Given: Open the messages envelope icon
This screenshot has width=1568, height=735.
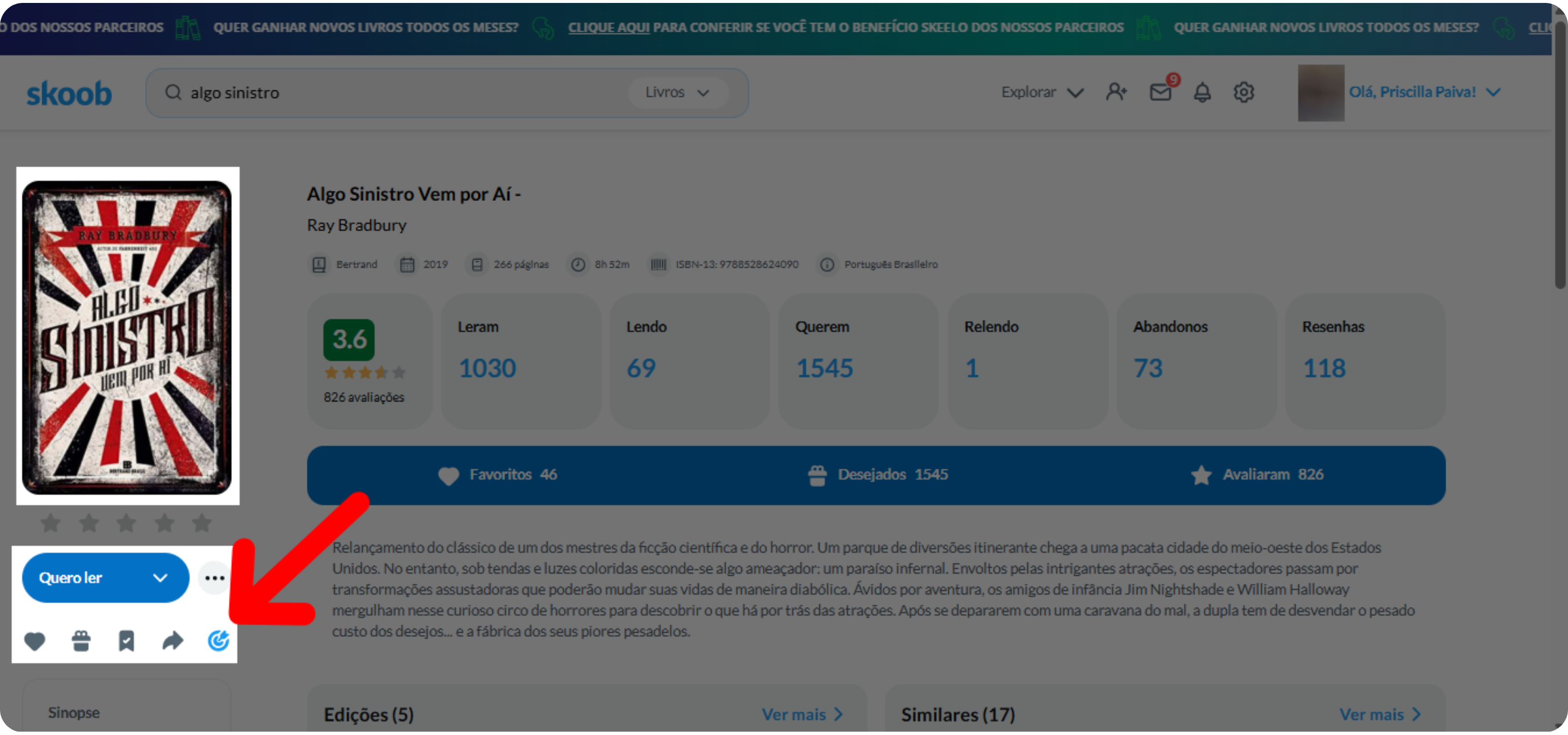Looking at the screenshot, I should [1161, 92].
